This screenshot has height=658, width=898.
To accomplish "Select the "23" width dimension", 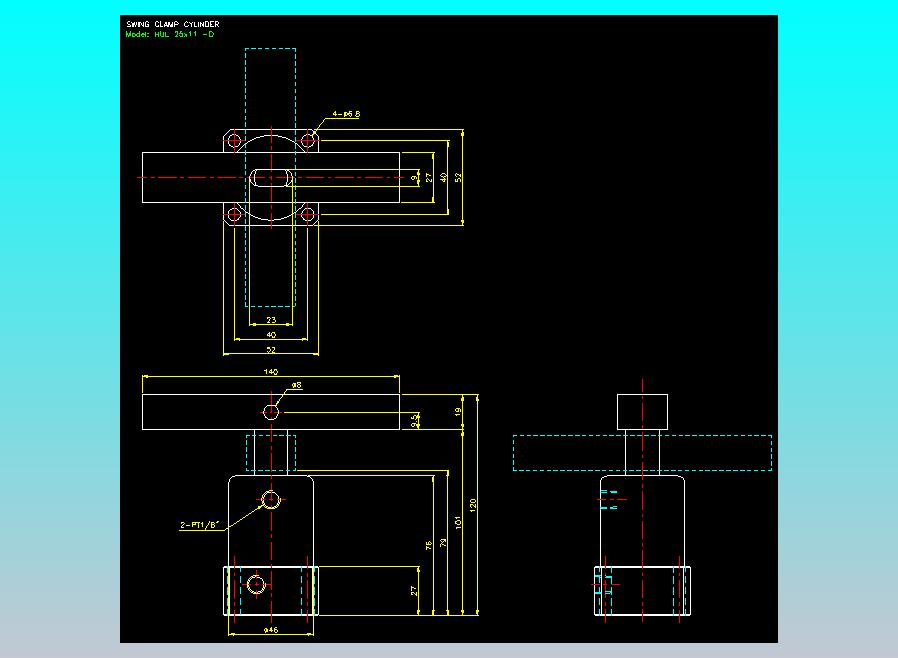I will (271, 320).
